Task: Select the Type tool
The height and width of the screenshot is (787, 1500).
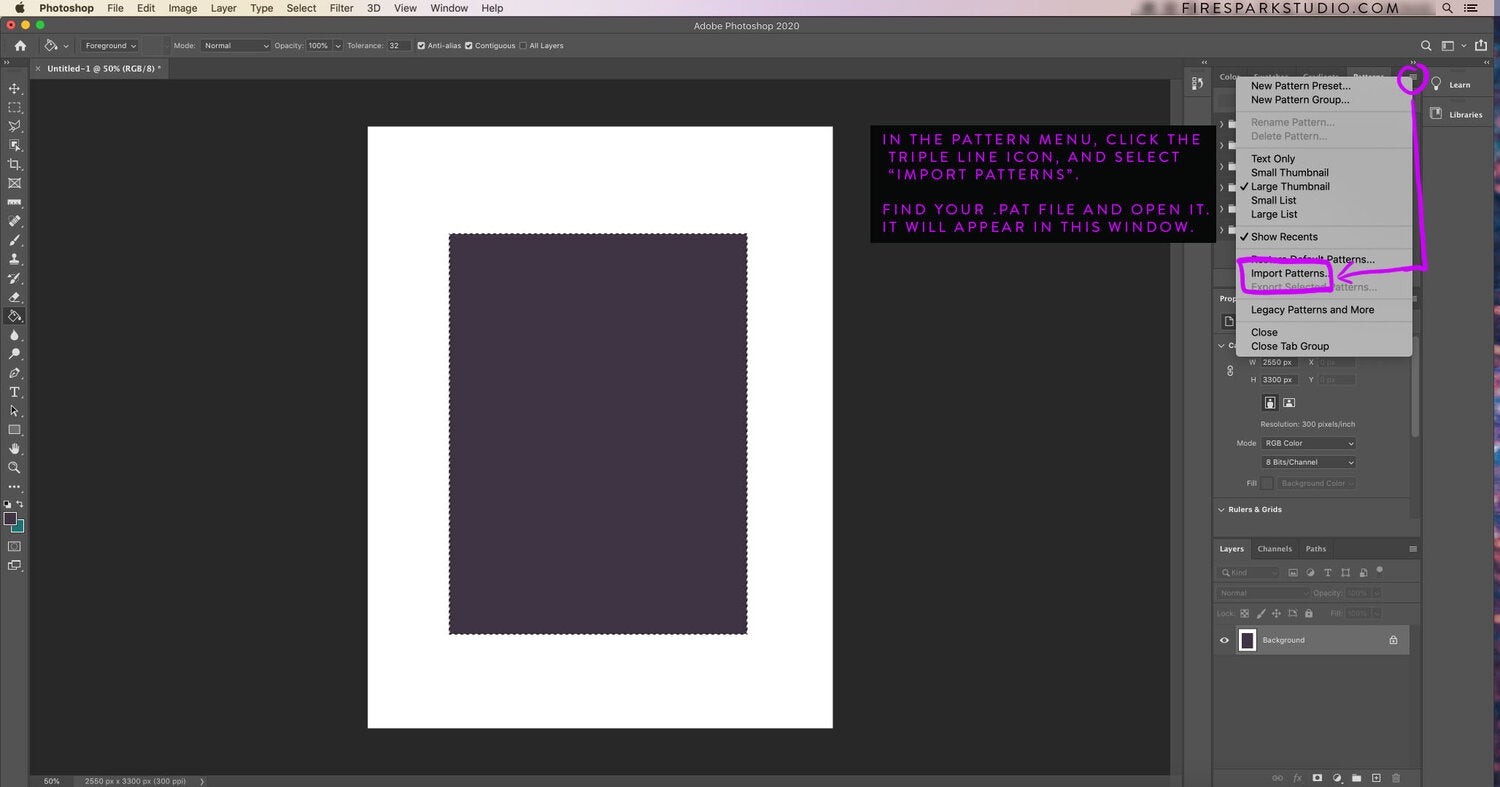Action: (x=14, y=392)
